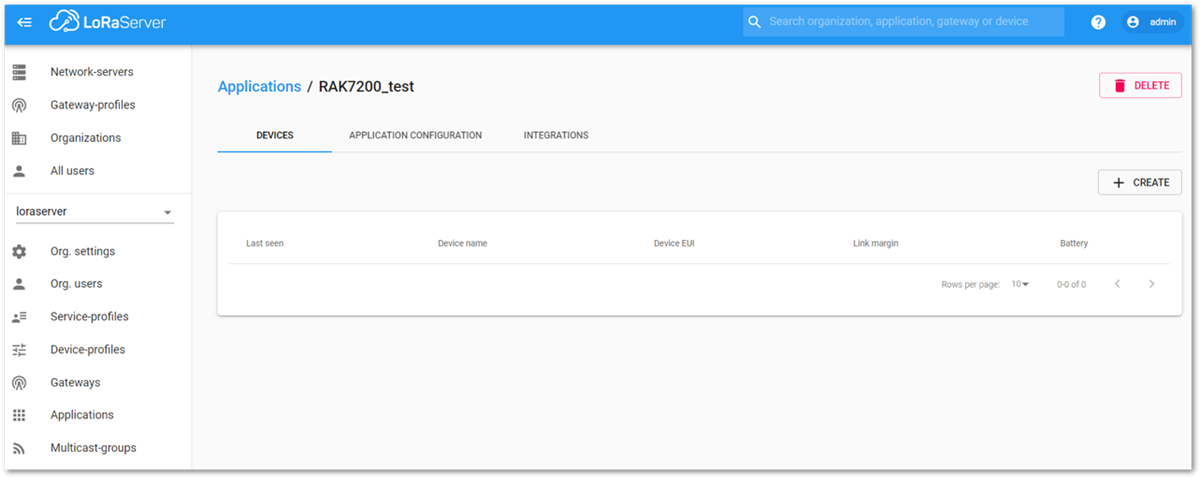Click Device name column header
The height and width of the screenshot is (478, 1200).
pyautogui.click(x=462, y=244)
